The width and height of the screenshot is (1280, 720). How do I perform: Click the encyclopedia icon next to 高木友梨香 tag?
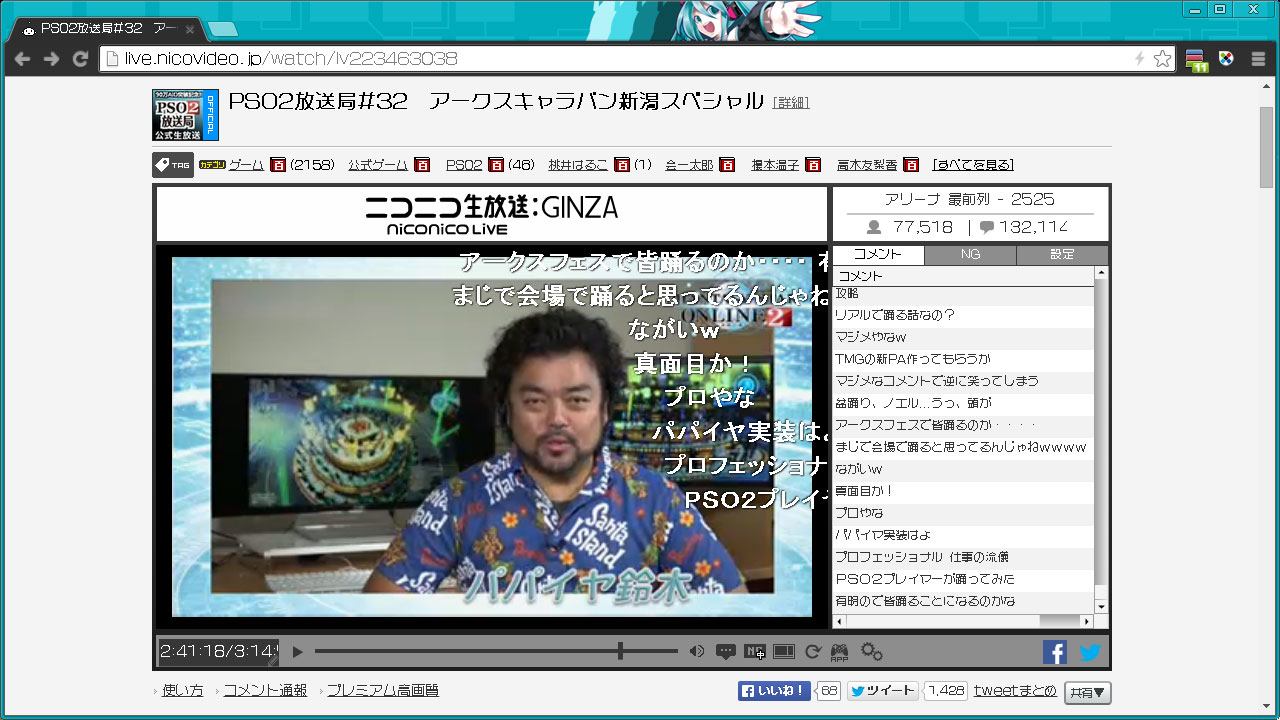tap(910, 165)
